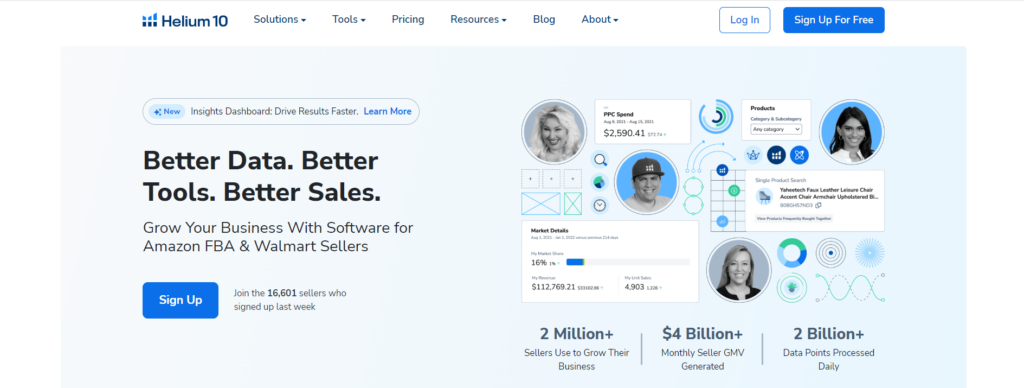Click the crown icon
This screenshot has width=1024, height=388.
[x=754, y=155]
